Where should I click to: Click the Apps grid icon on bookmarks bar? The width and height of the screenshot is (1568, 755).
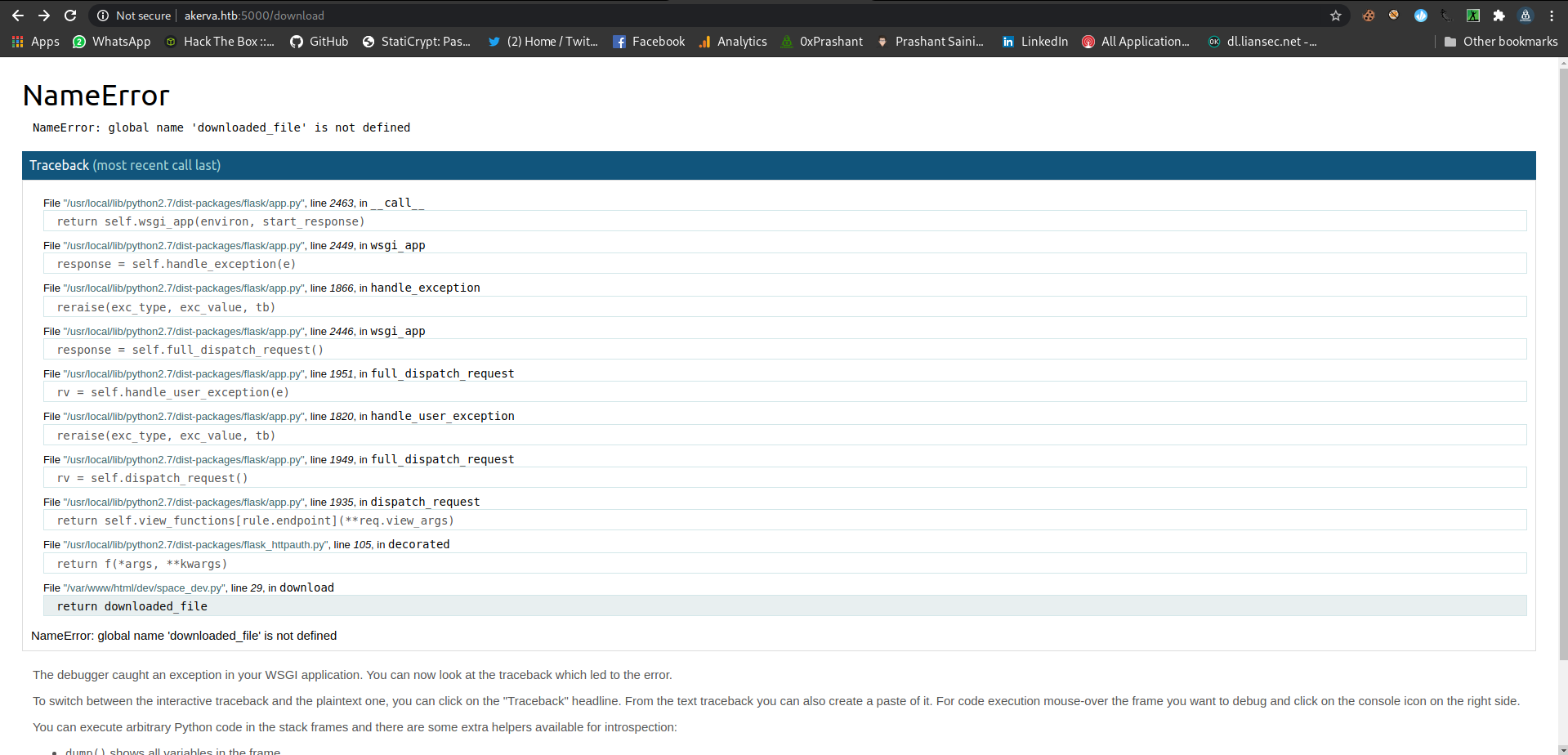[17, 41]
